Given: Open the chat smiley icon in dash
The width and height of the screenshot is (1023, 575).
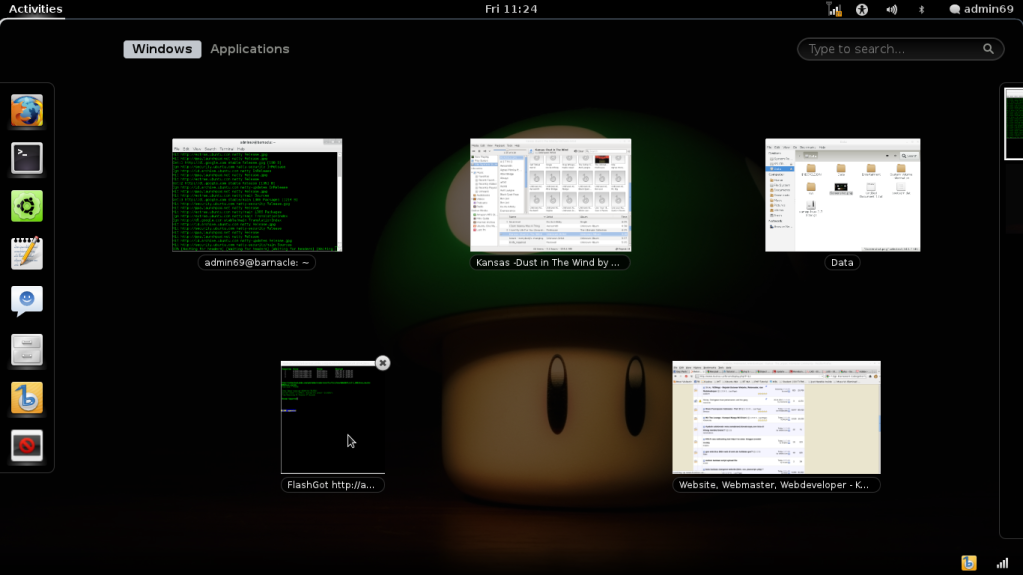Looking at the screenshot, I should [x=27, y=302].
